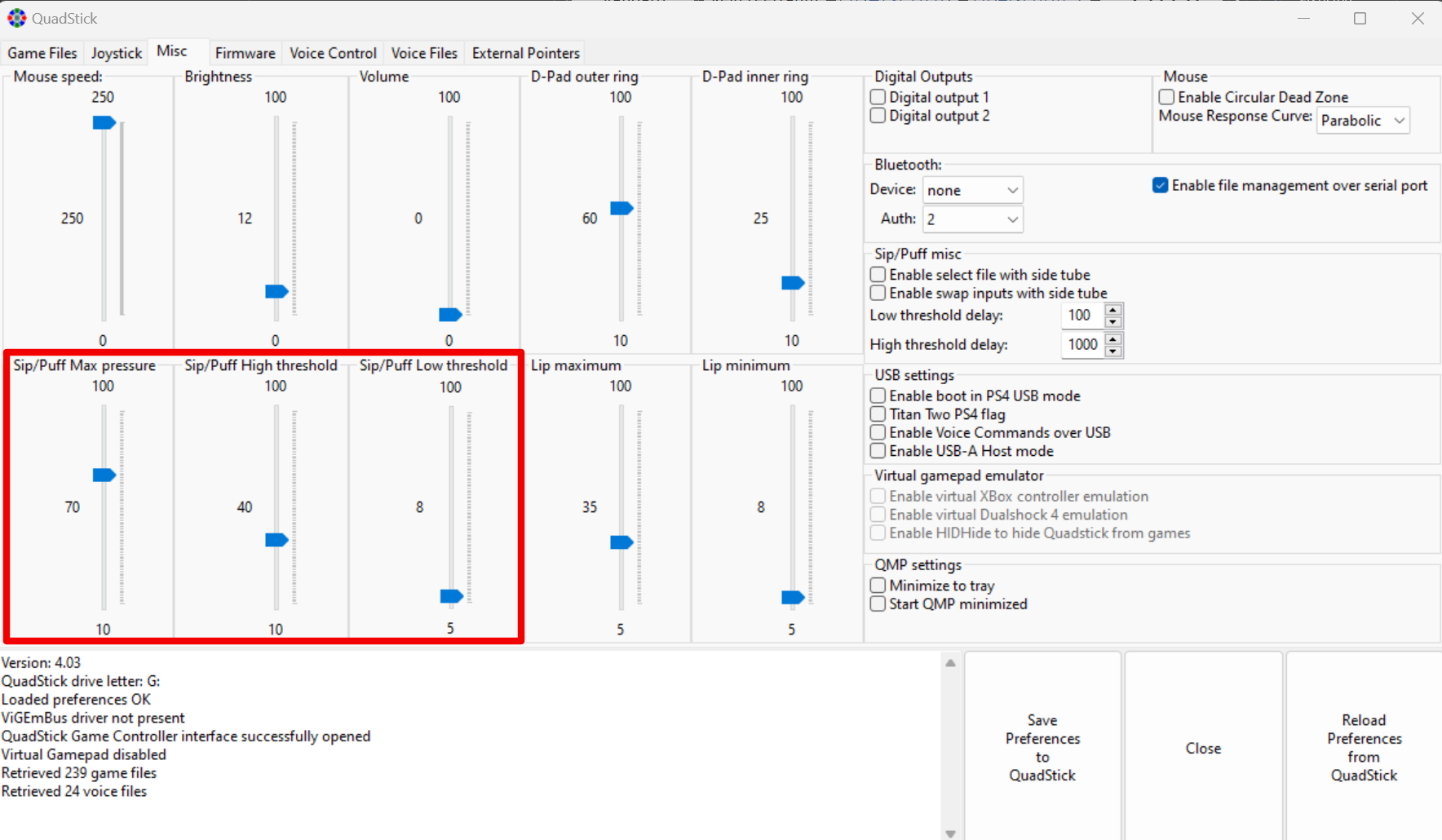Enable Circular Dead Zone for mouse
The width and height of the screenshot is (1442, 840).
tap(1167, 97)
